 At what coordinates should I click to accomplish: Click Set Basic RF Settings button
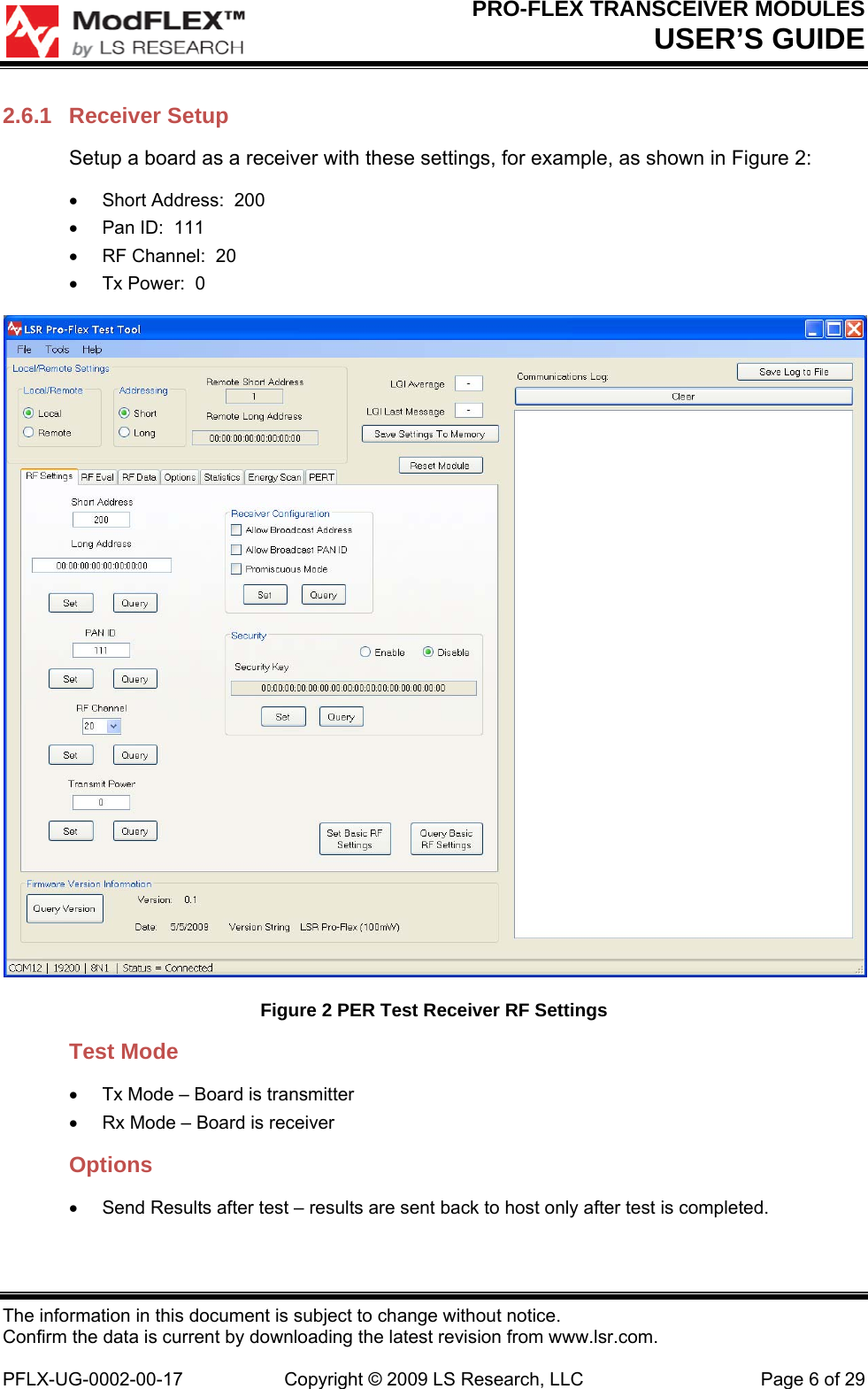click(x=355, y=839)
